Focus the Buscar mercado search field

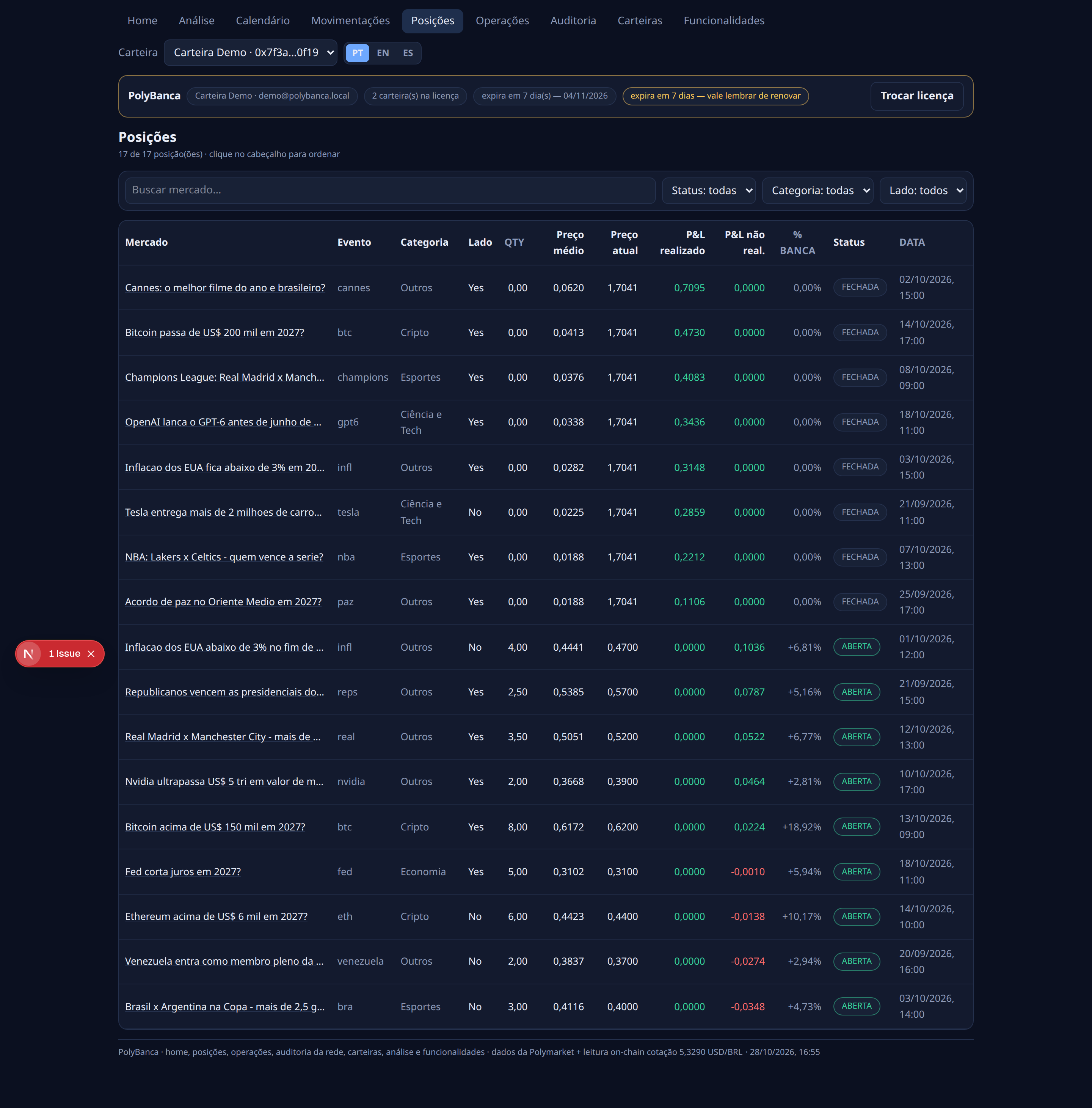pos(390,190)
